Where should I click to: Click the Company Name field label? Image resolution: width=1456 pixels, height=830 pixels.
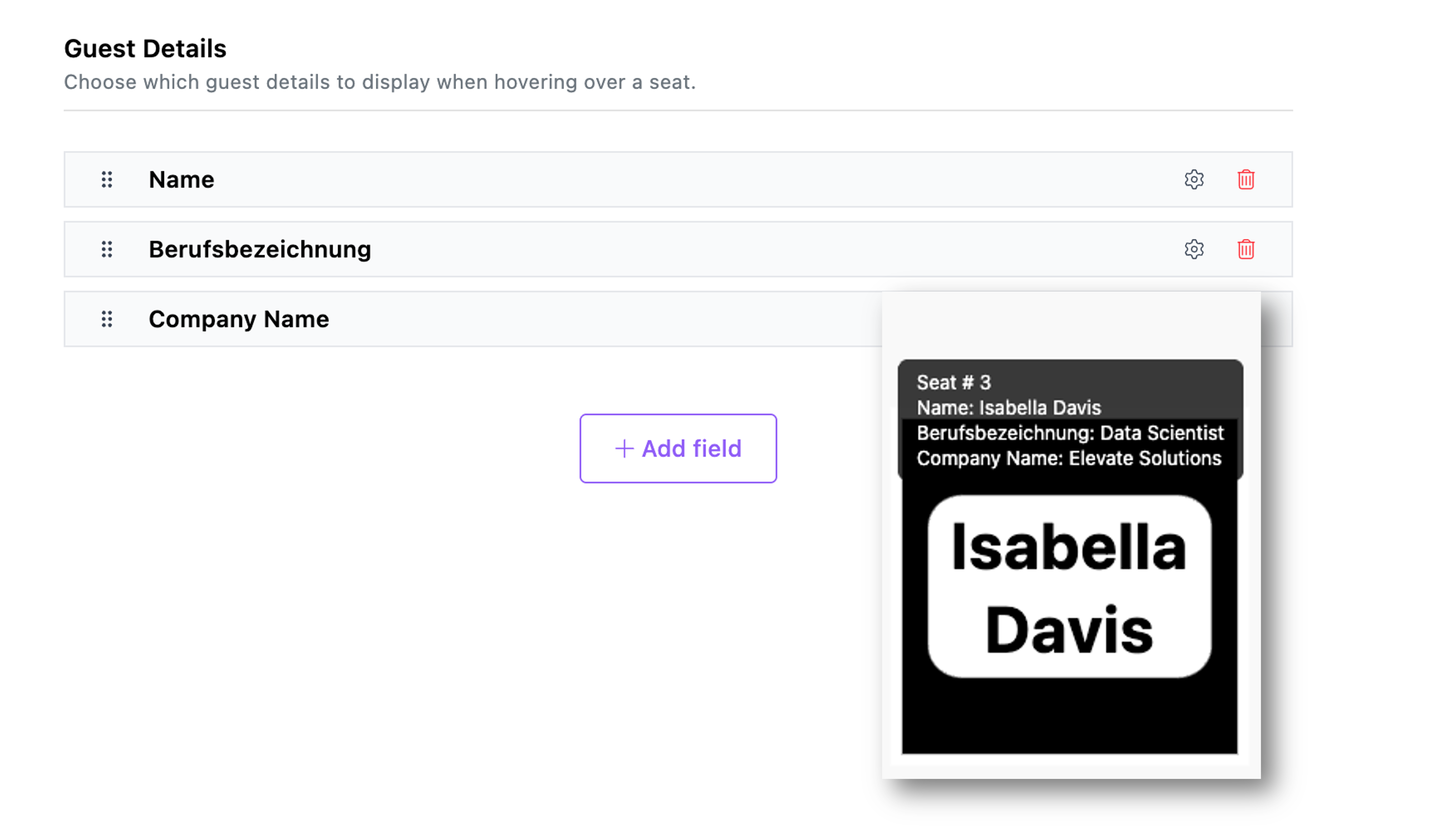click(x=239, y=319)
